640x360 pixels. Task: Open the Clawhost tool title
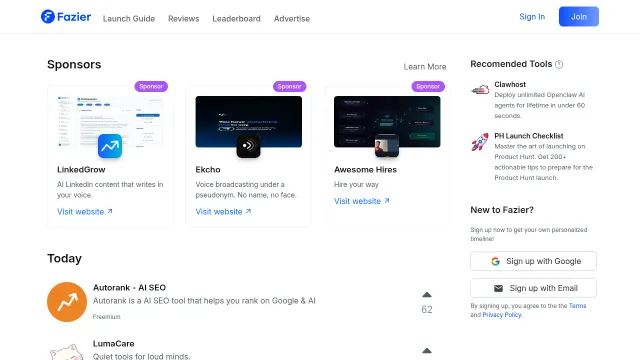pyautogui.click(x=510, y=84)
